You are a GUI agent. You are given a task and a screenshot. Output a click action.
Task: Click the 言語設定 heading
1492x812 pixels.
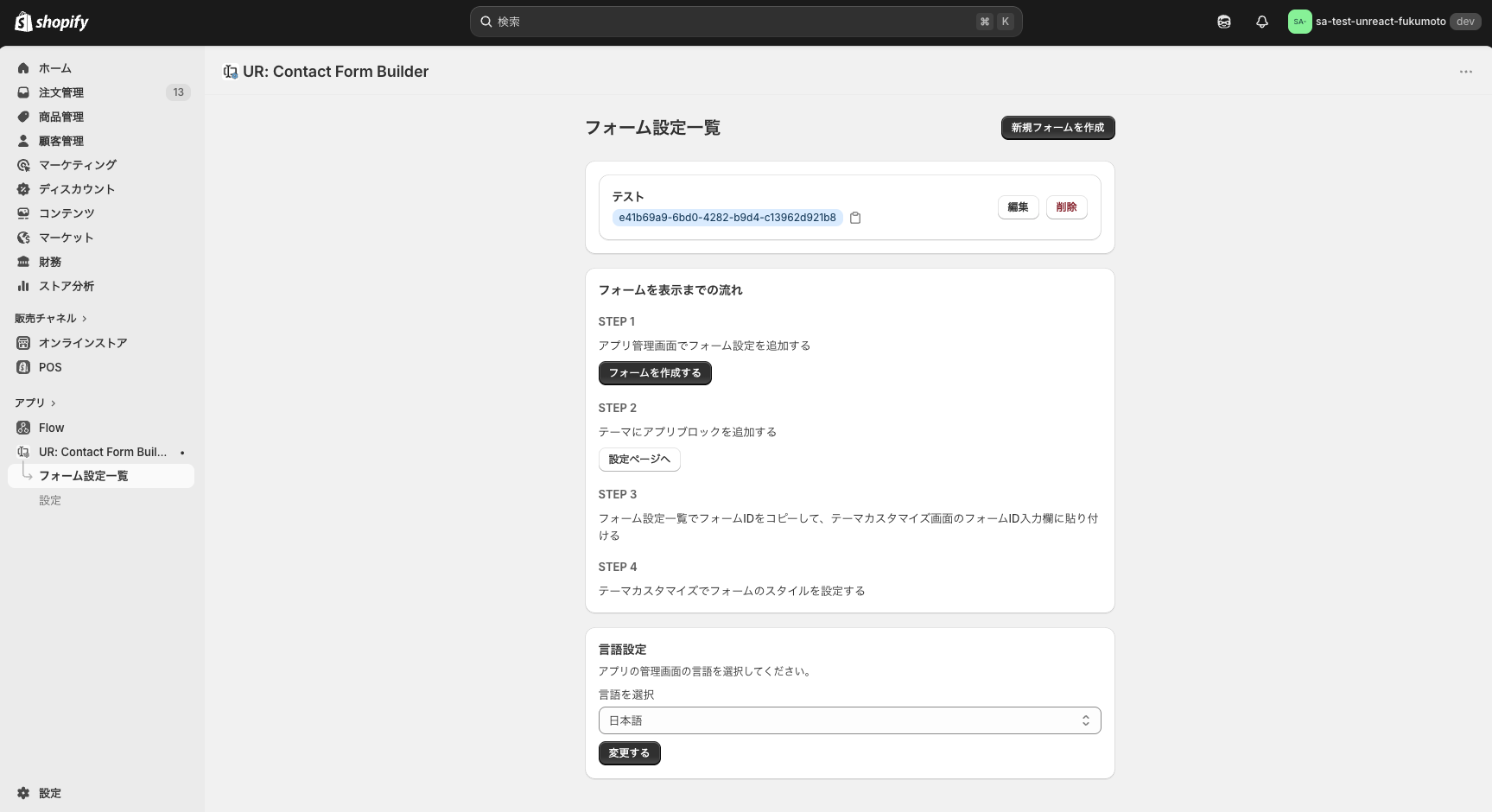[x=622, y=650]
